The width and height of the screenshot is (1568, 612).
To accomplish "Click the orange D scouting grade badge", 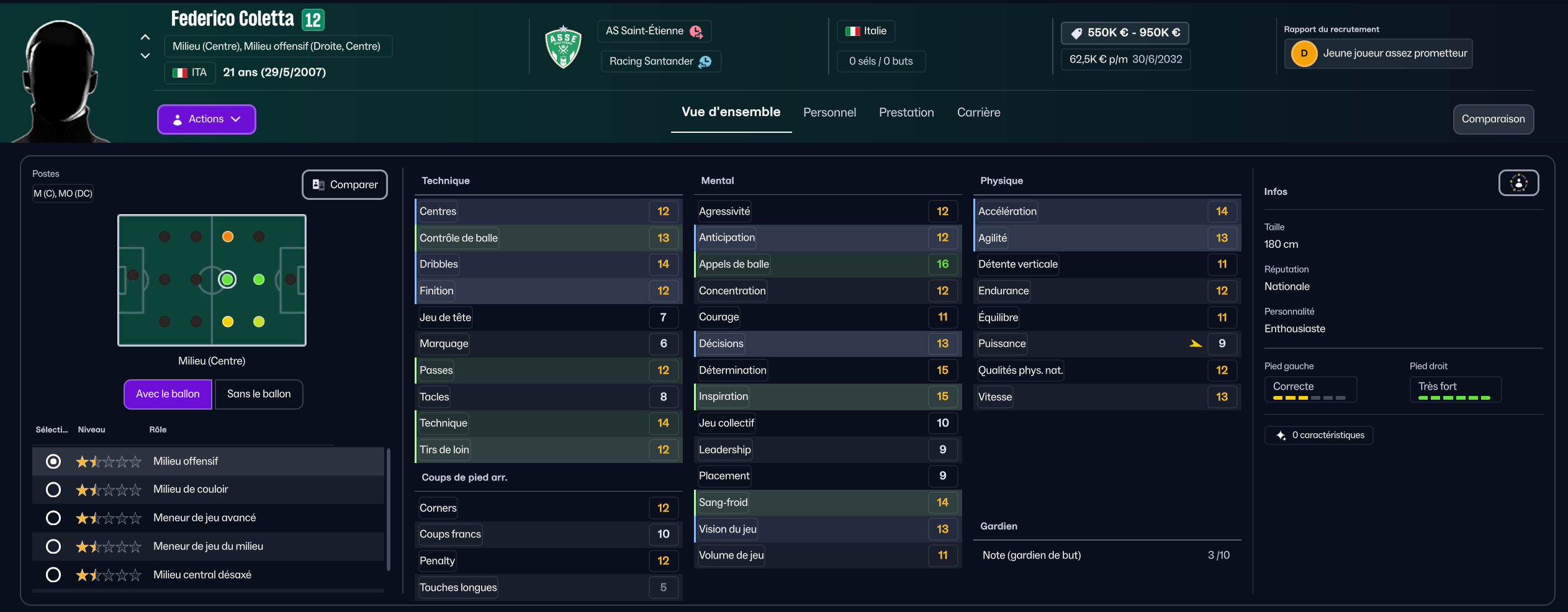I will coord(1304,53).
